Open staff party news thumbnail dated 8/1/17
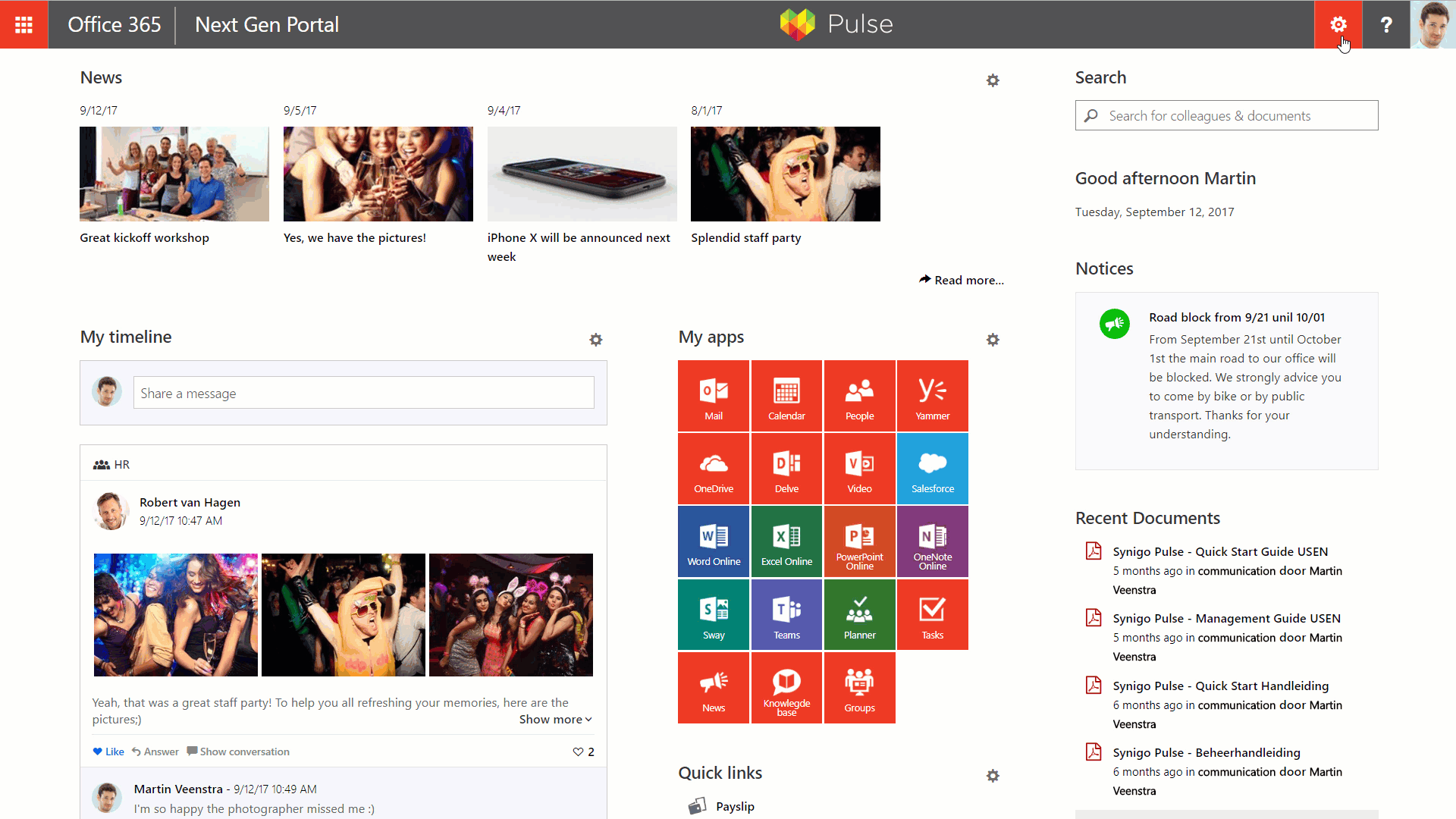The height and width of the screenshot is (819, 1456). (x=786, y=174)
